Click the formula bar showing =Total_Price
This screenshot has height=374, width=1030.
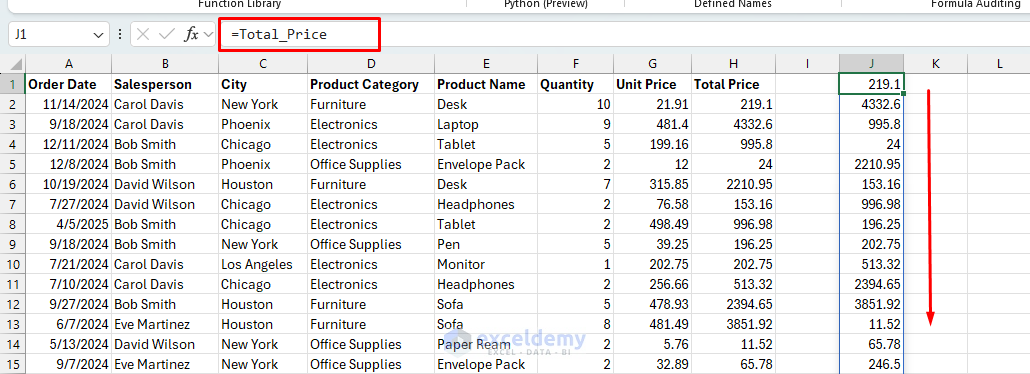coord(624,35)
